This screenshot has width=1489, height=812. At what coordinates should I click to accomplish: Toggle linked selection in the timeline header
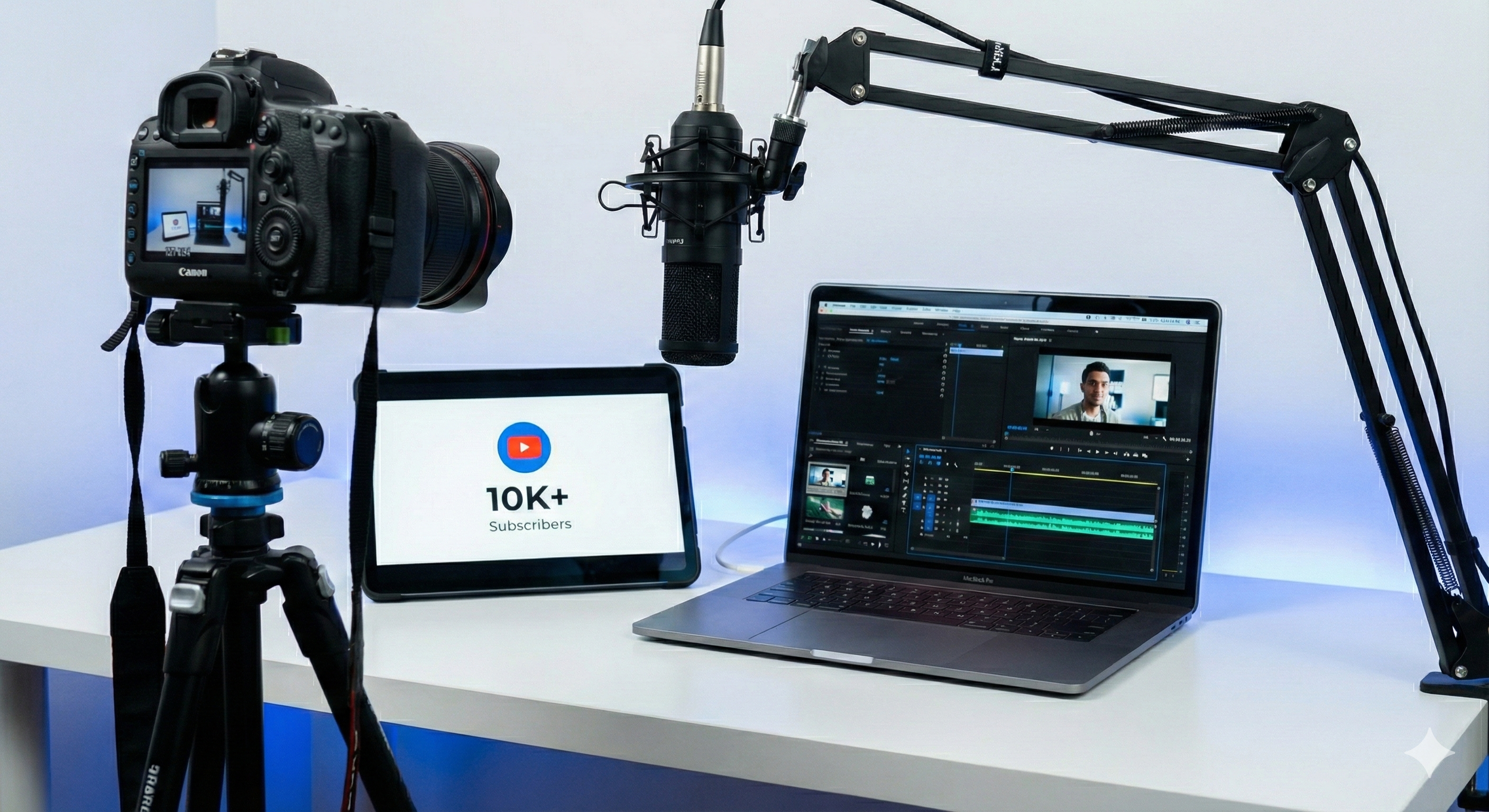(x=939, y=464)
